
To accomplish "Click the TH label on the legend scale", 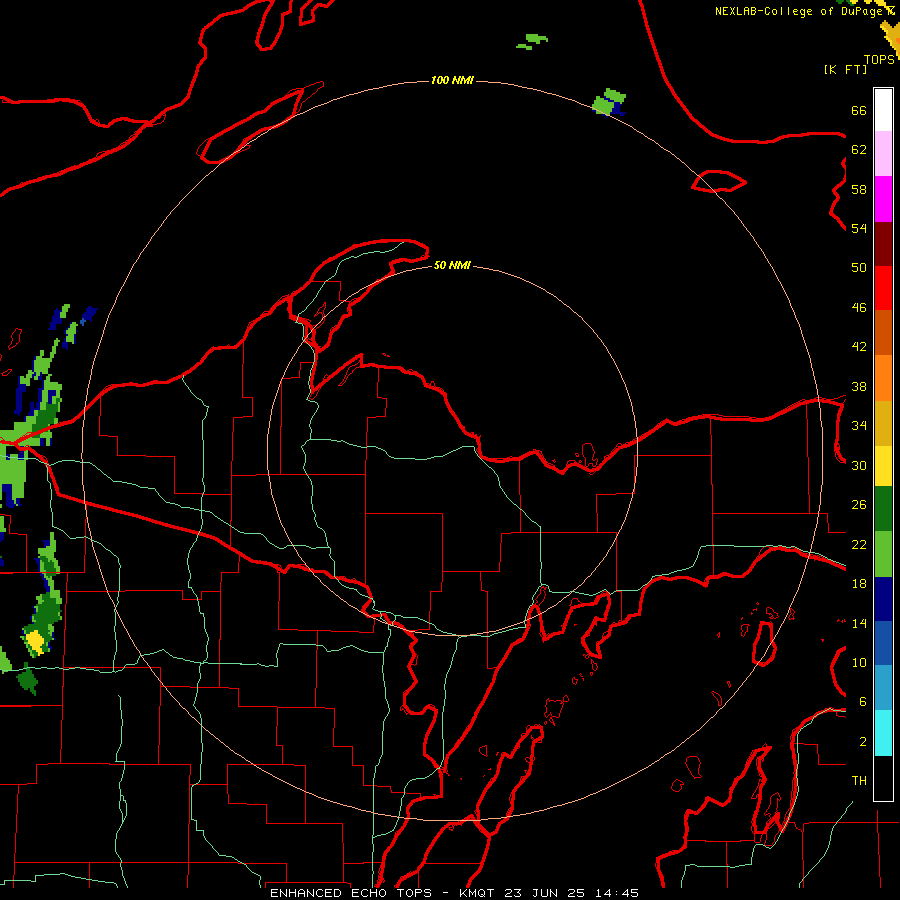I will pyautogui.click(x=859, y=781).
